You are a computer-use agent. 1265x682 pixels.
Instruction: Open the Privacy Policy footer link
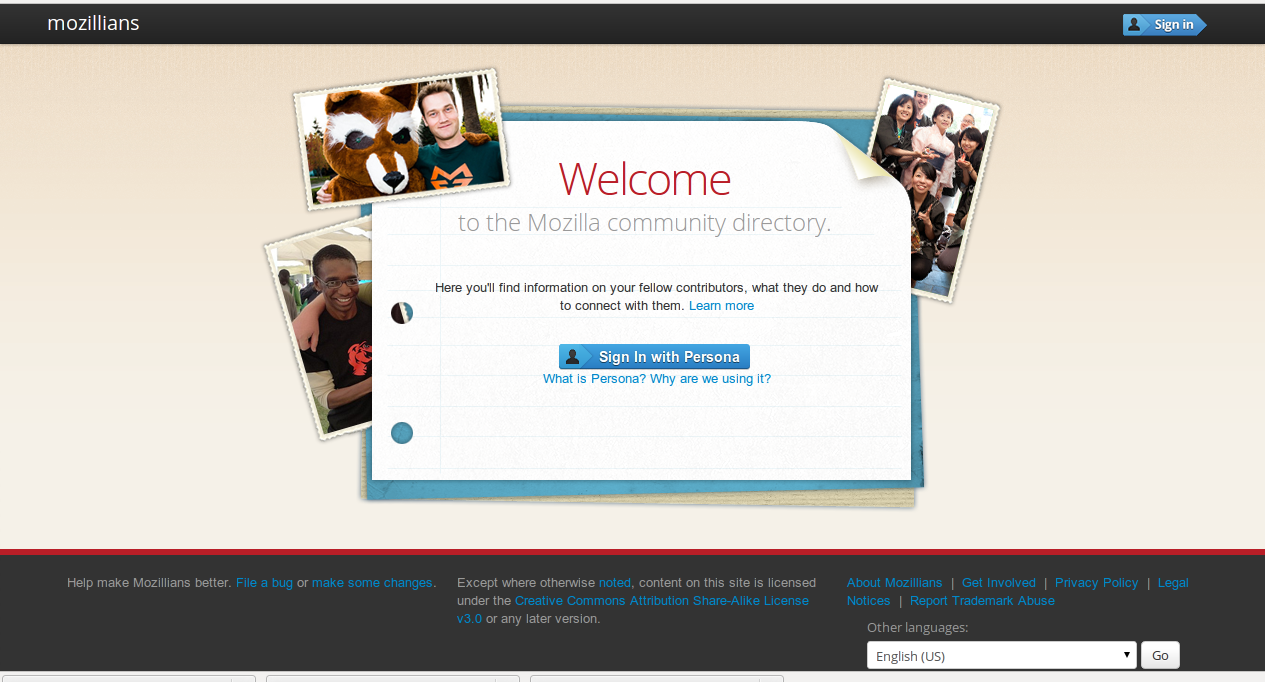coord(1096,583)
